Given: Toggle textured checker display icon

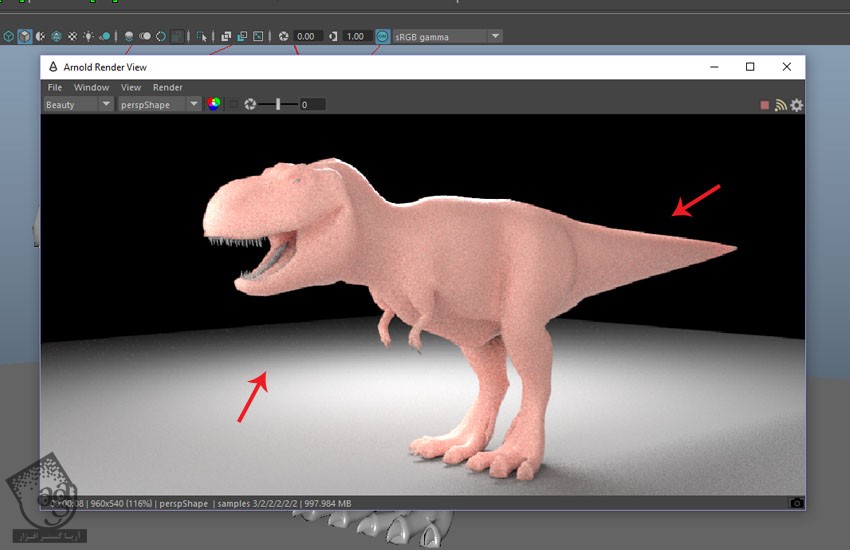Looking at the screenshot, I should [73, 36].
